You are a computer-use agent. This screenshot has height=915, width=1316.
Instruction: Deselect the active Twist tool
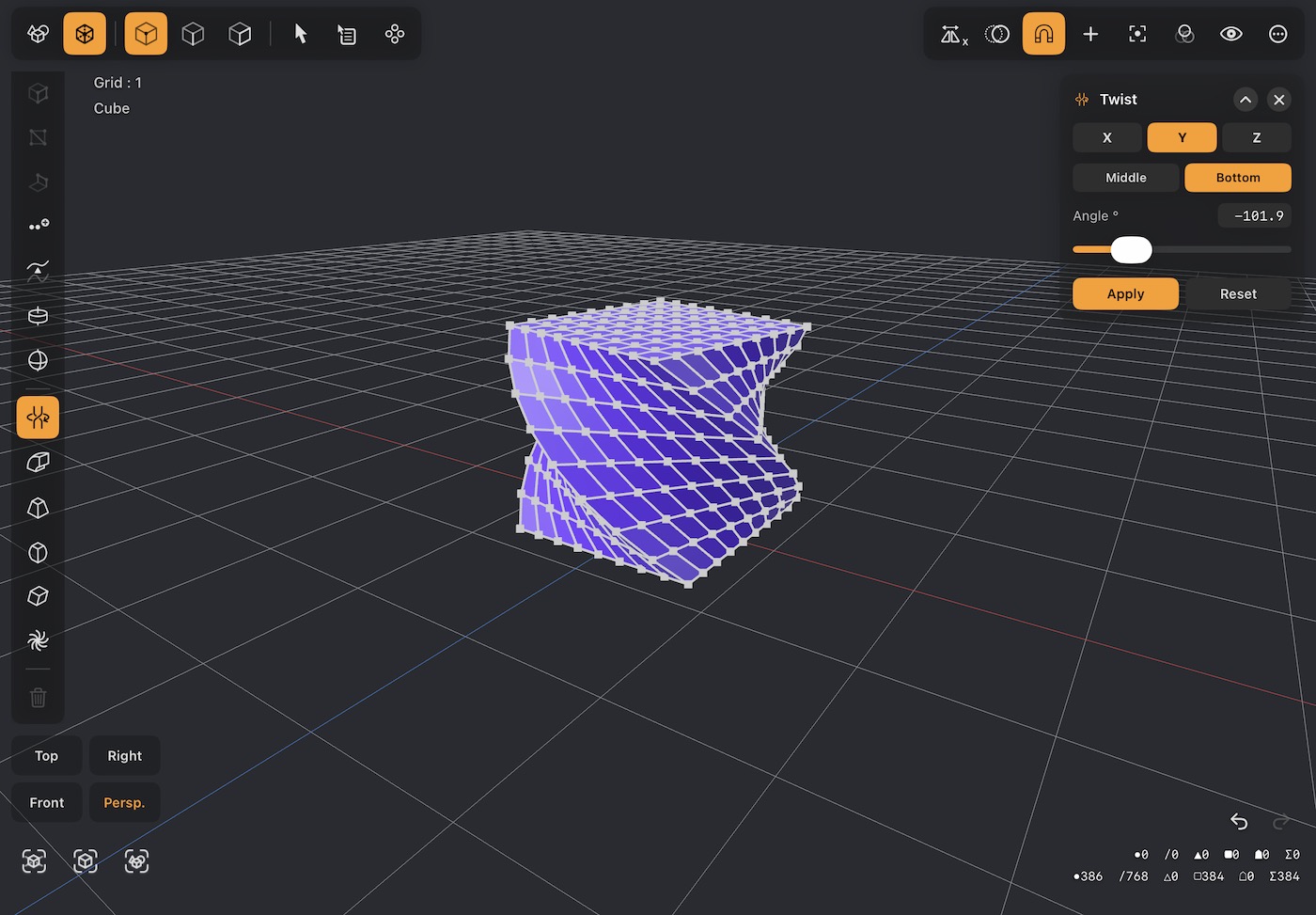(38, 418)
